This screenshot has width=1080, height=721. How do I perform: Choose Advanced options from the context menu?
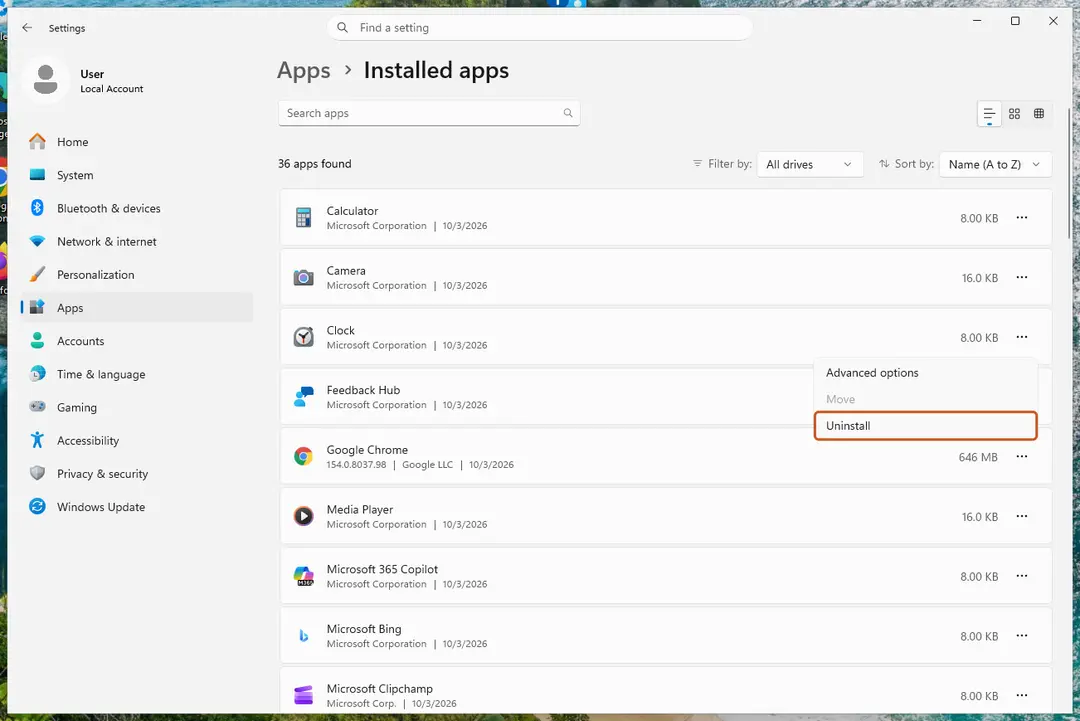[925, 373]
